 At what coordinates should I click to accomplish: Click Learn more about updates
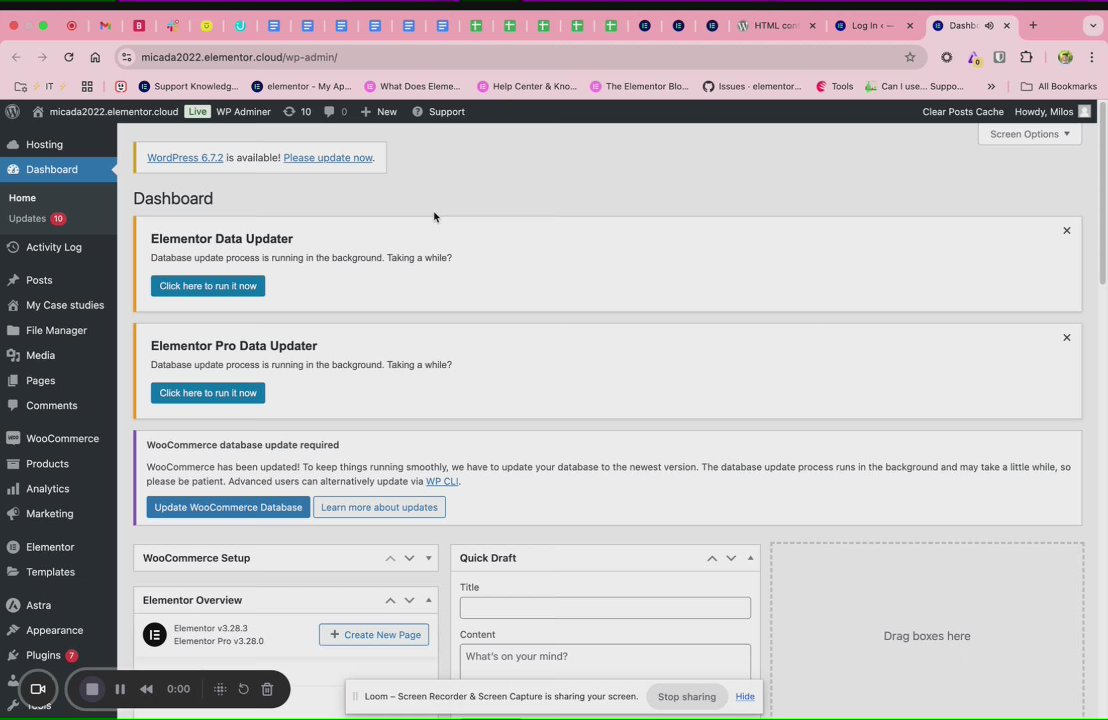[379, 507]
